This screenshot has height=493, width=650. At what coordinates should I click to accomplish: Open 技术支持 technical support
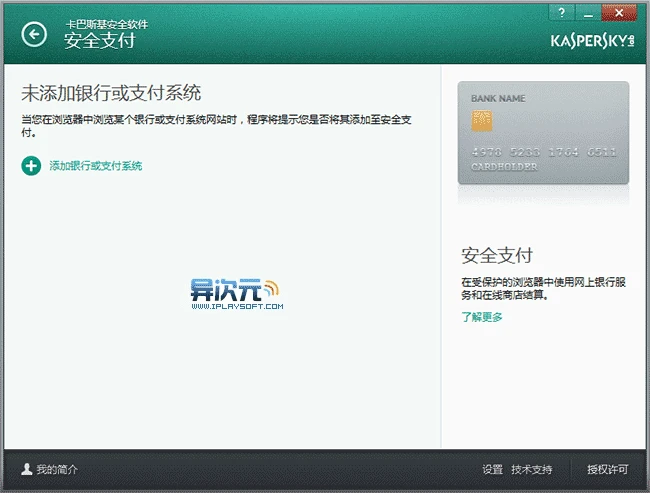coord(531,469)
